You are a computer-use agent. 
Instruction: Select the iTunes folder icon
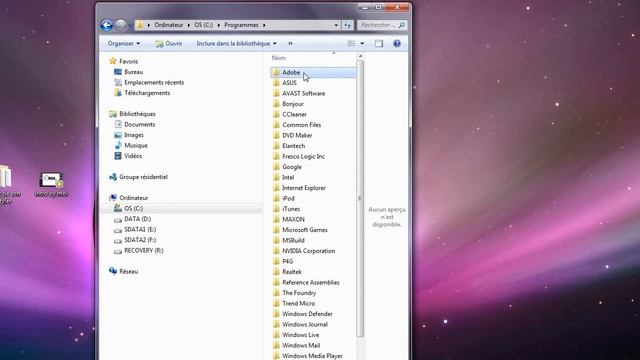point(276,209)
